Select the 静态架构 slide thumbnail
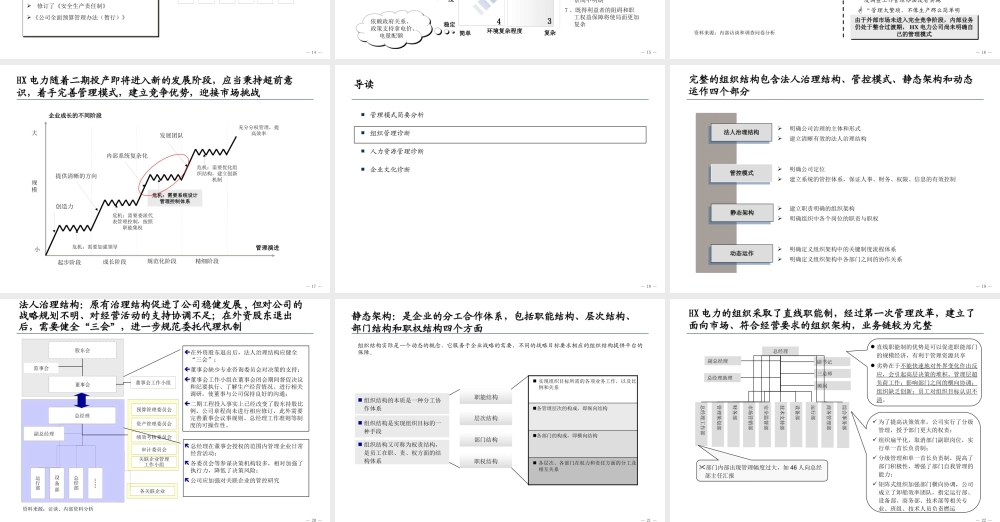Image resolution: width=1000 pixels, height=522 pixels. pyautogui.click(x=500, y=410)
